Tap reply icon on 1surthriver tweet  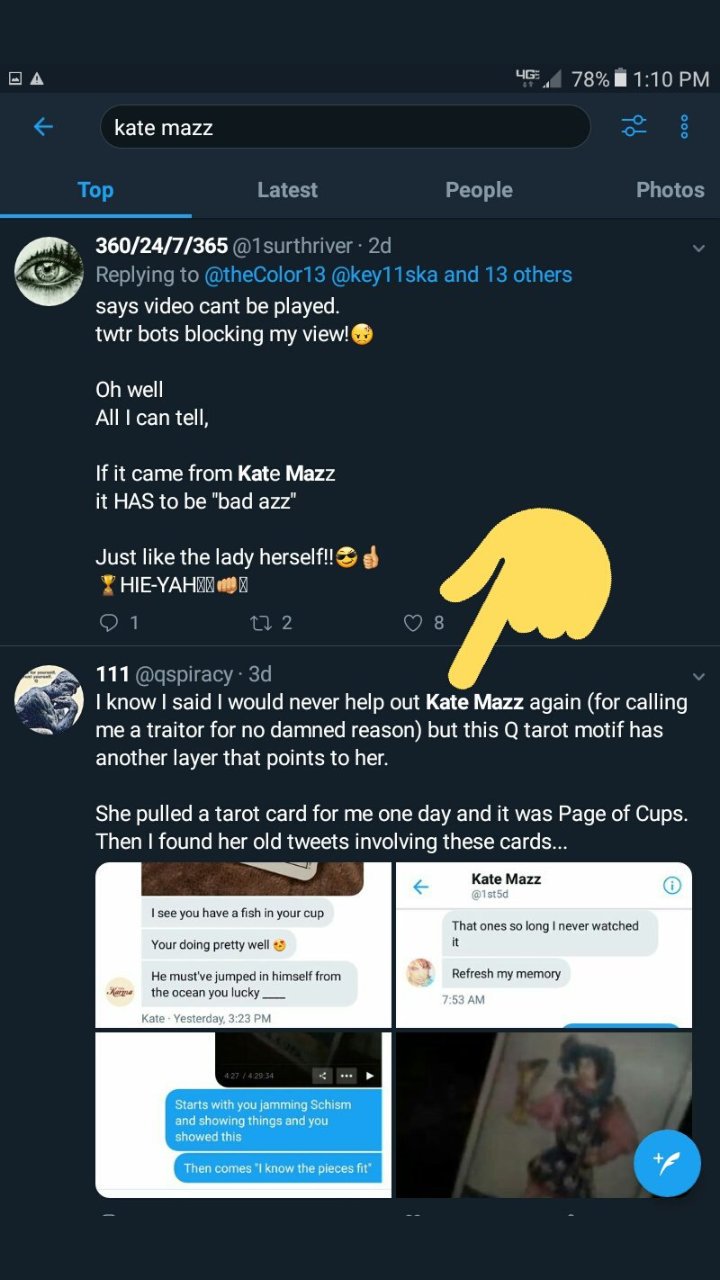(109, 623)
